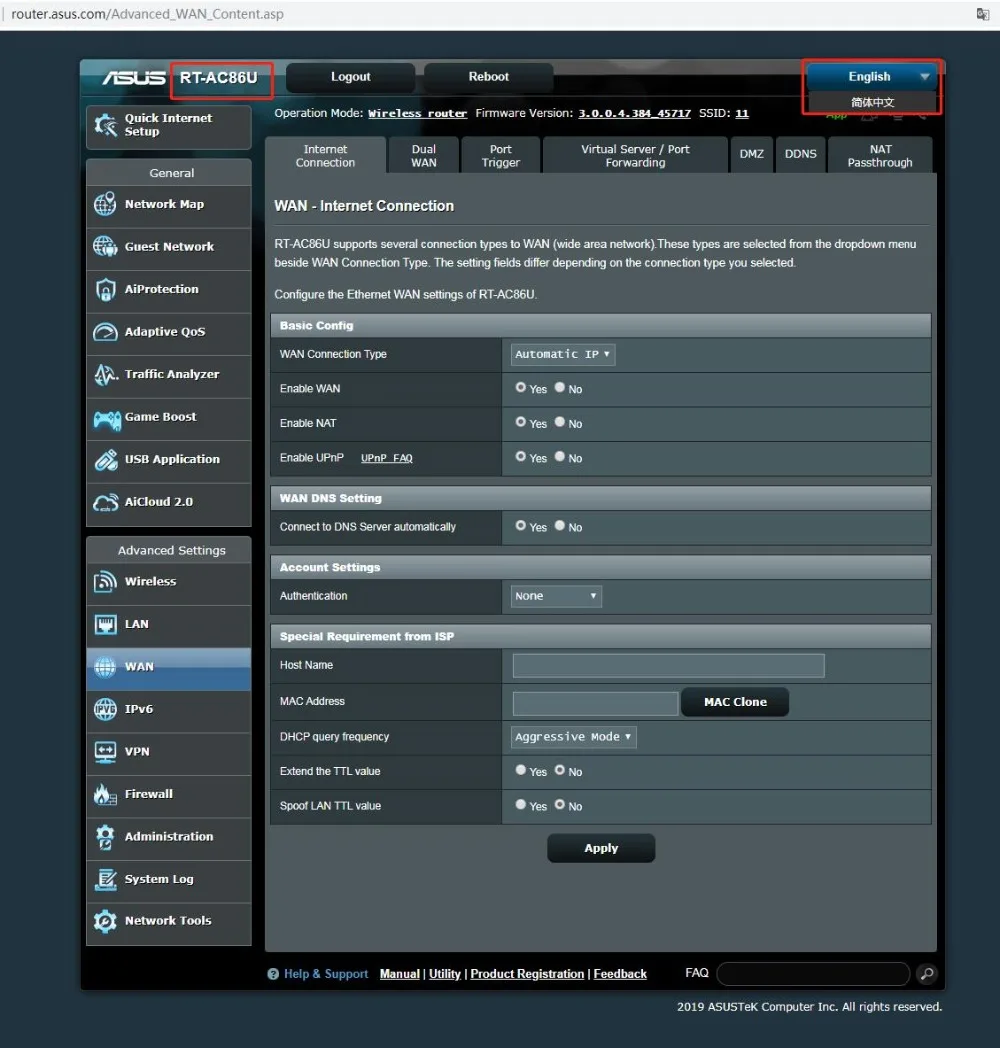The width and height of the screenshot is (1000, 1048).
Task: Open DHCP query frequency dropdown
Action: (x=574, y=737)
